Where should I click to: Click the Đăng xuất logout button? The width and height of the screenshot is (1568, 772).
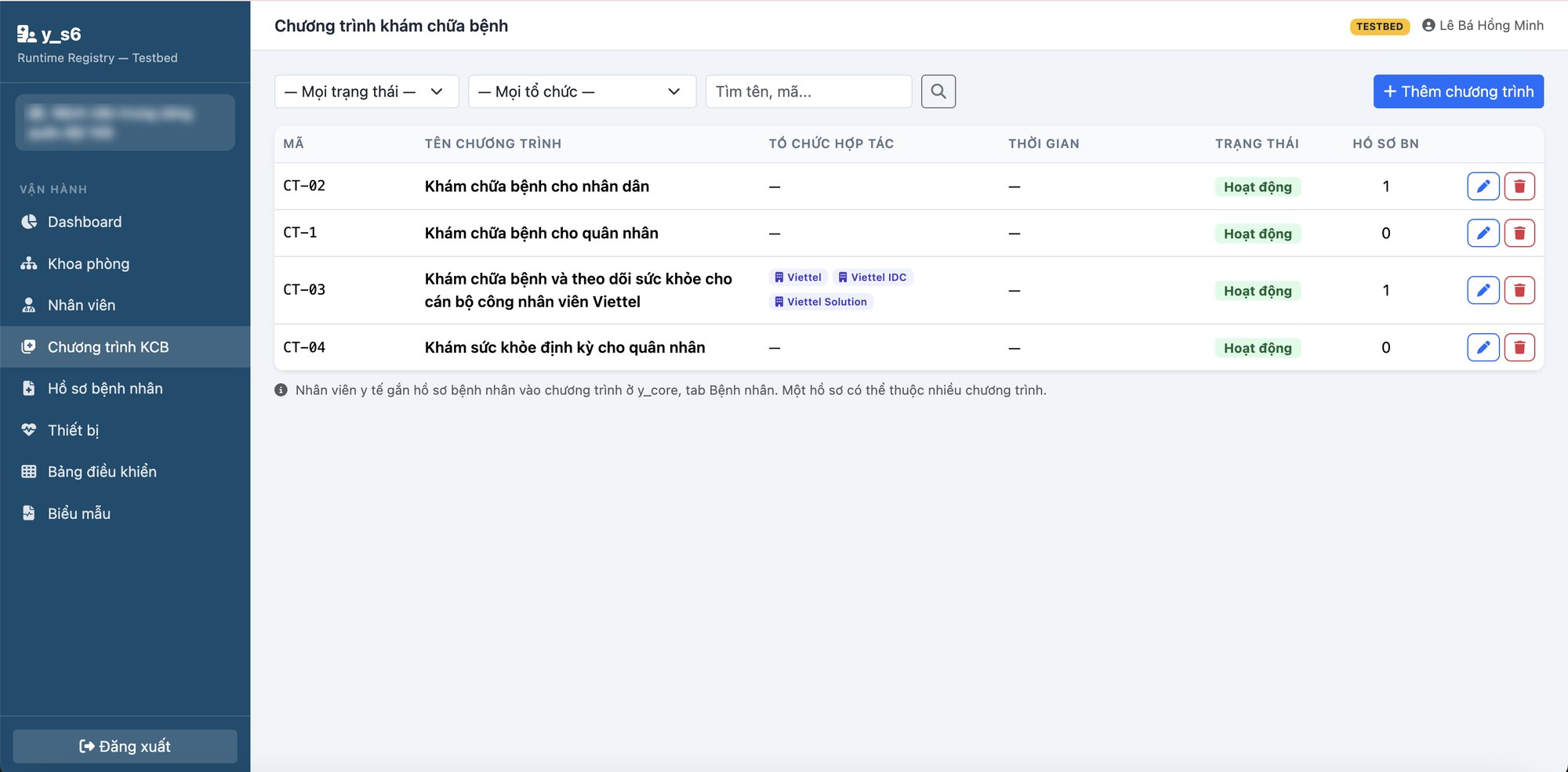pyautogui.click(x=125, y=746)
